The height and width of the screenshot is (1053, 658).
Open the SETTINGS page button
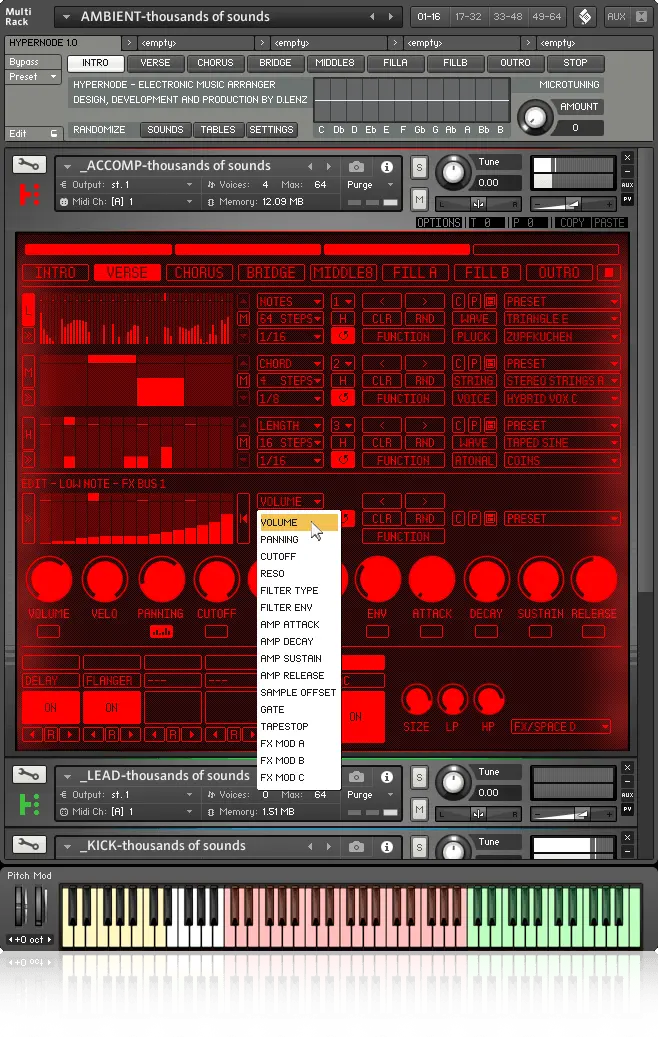pos(271,130)
